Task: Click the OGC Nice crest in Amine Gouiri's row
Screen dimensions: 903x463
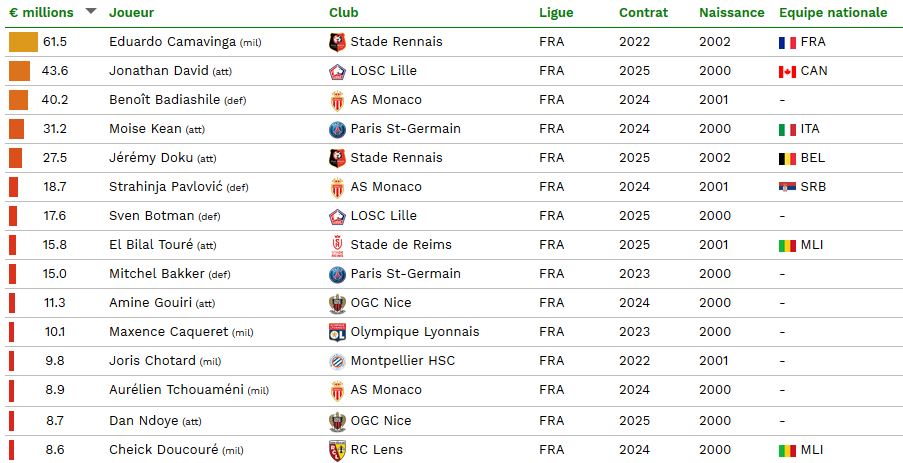Action: point(337,303)
